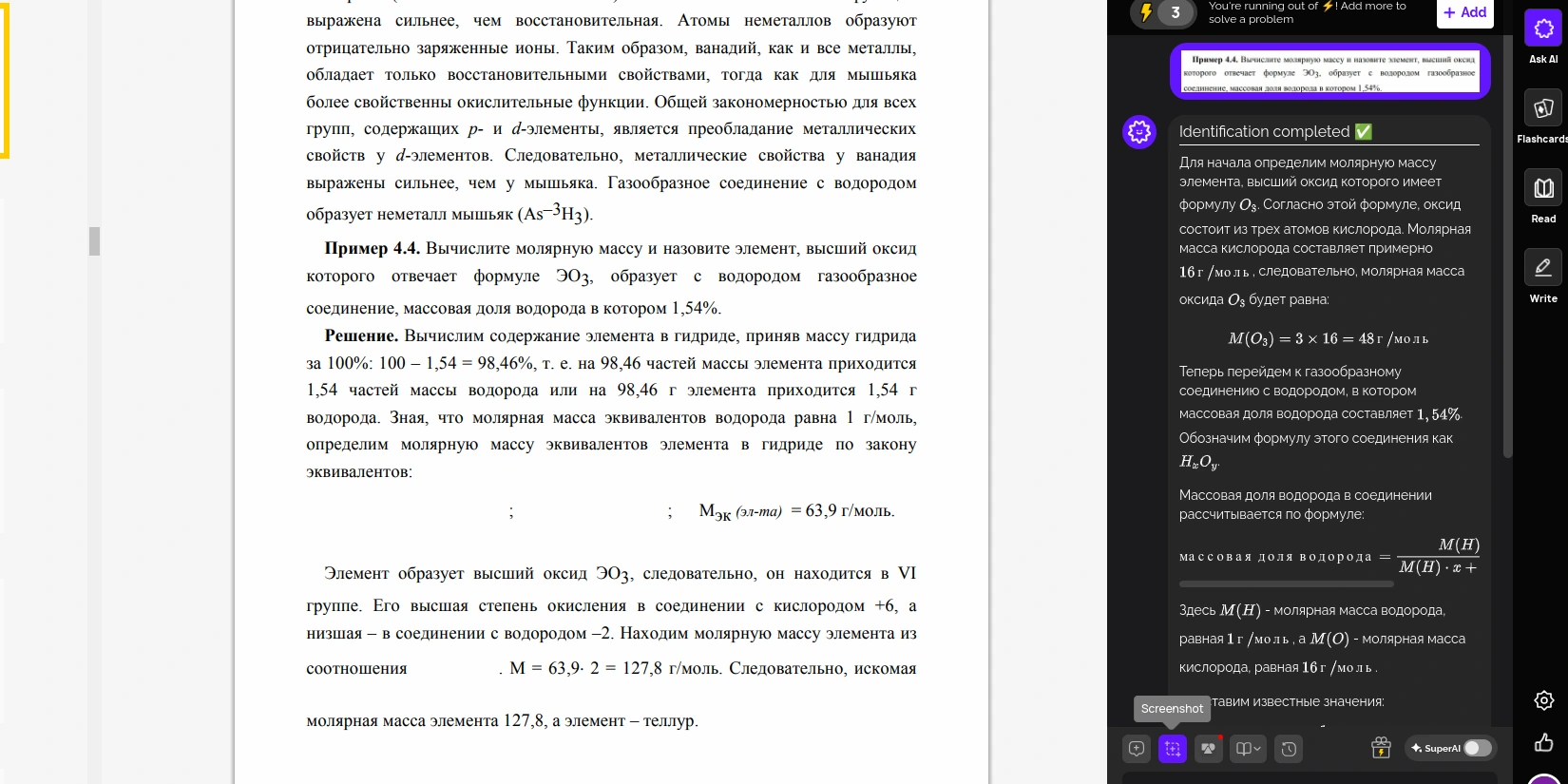Screen dimensions: 1568x784
Task: Open the screenshot thumbnail in chat
Action: 1329,71
